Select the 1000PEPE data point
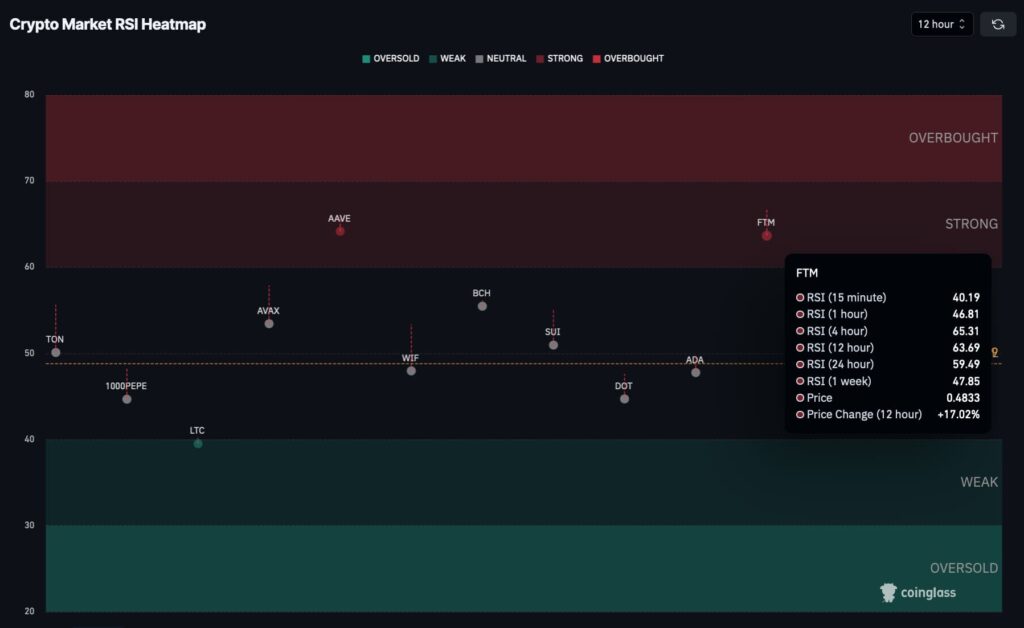 127,399
